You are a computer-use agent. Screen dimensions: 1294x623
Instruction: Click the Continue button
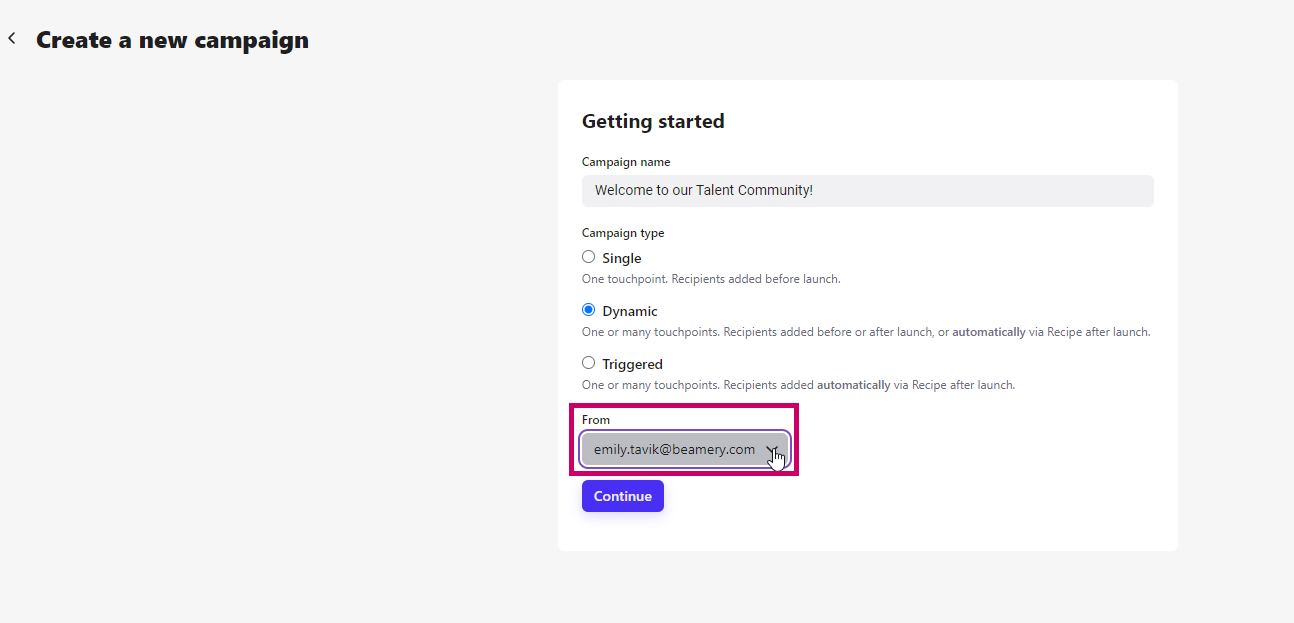point(622,496)
